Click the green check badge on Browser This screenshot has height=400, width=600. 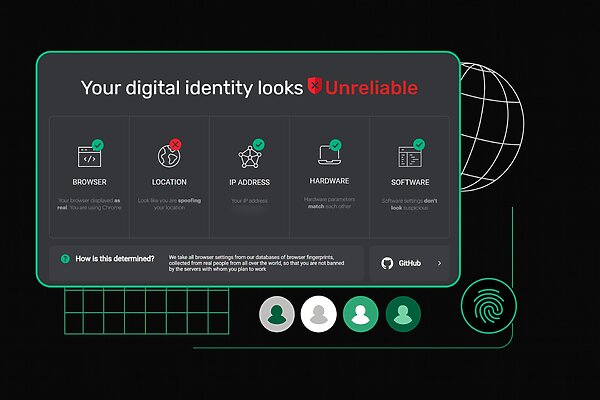[98, 145]
